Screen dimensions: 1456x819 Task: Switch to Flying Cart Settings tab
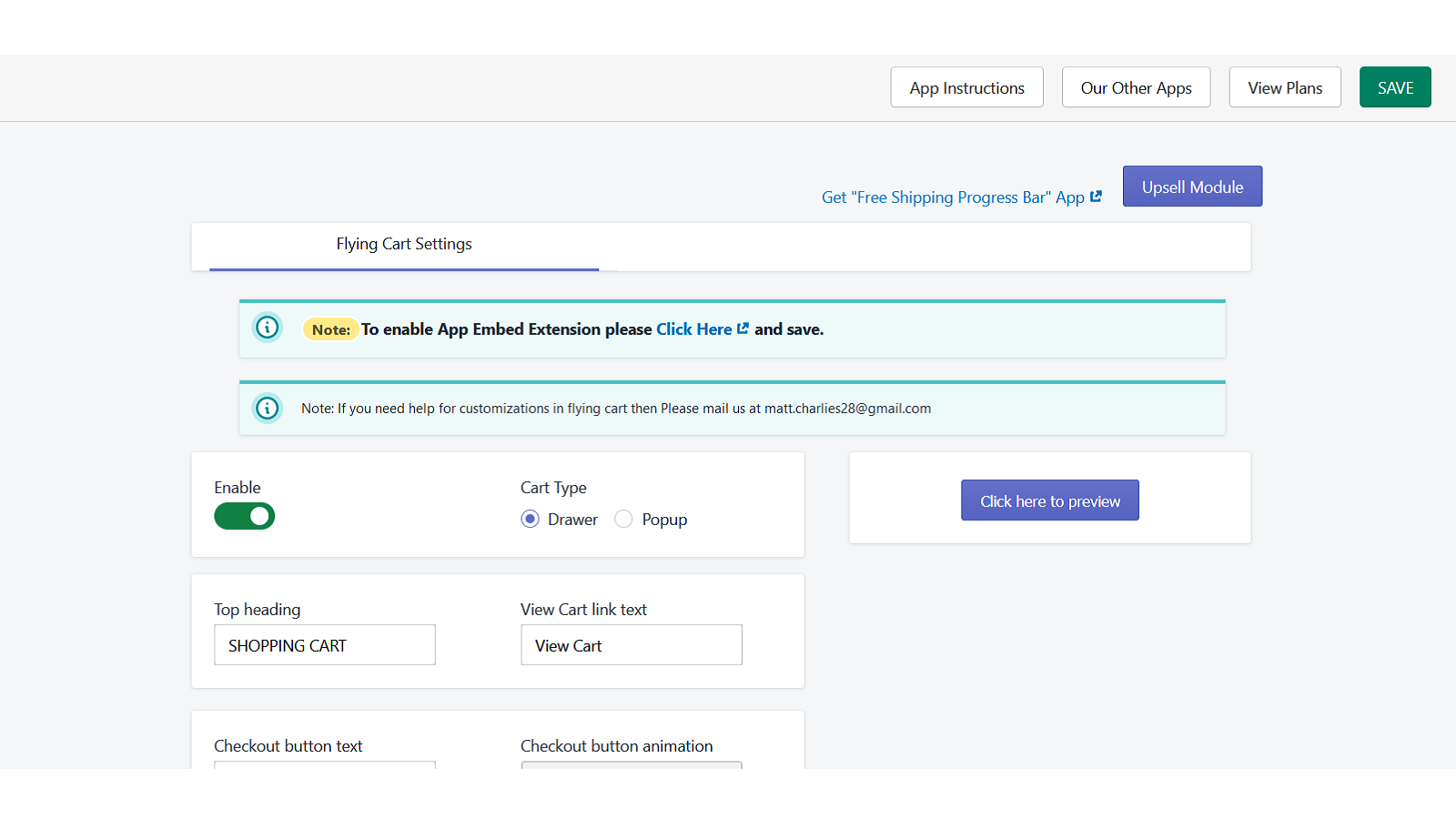pyautogui.click(x=404, y=245)
